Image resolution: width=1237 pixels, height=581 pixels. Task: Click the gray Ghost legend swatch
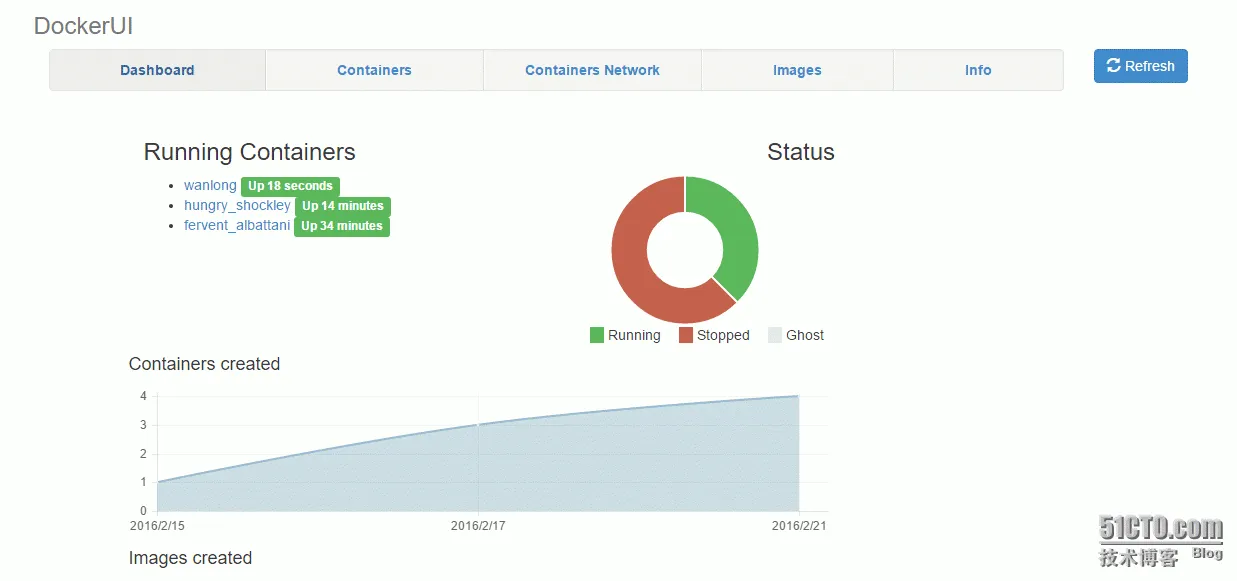click(775, 335)
